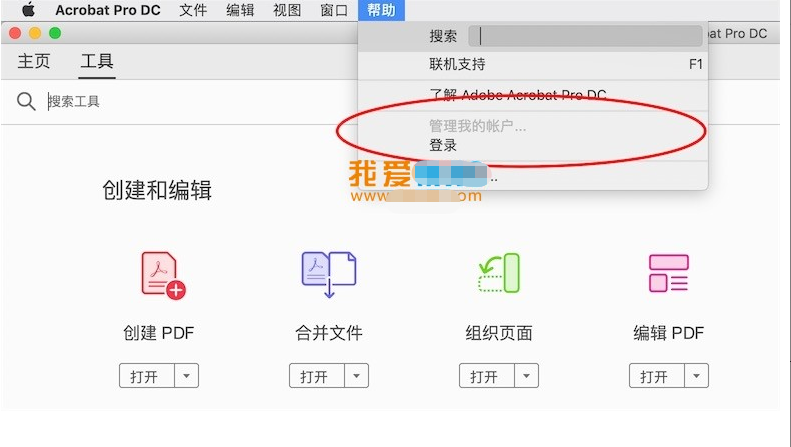Open the Acrobat Pro DC app menu
791x447 pixels.
108,10
